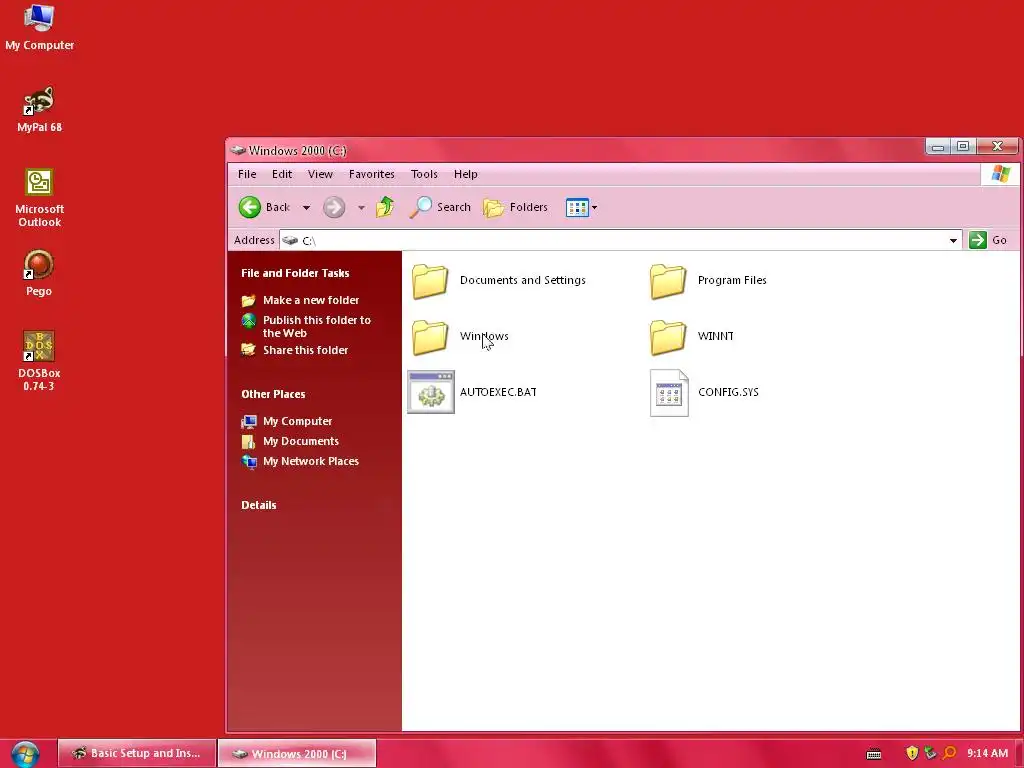Open the Search pane

click(x=440, y=207)
